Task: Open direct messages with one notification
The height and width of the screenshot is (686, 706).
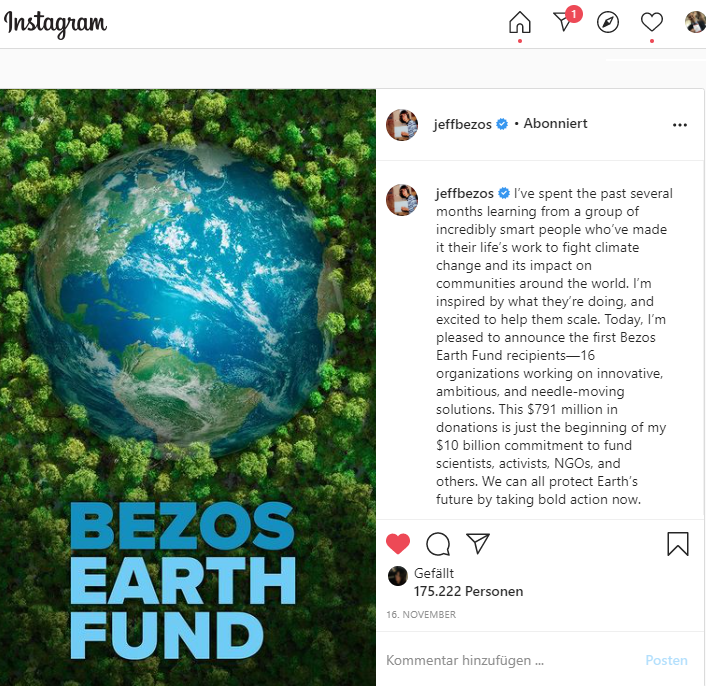Action: coord(566,20)
